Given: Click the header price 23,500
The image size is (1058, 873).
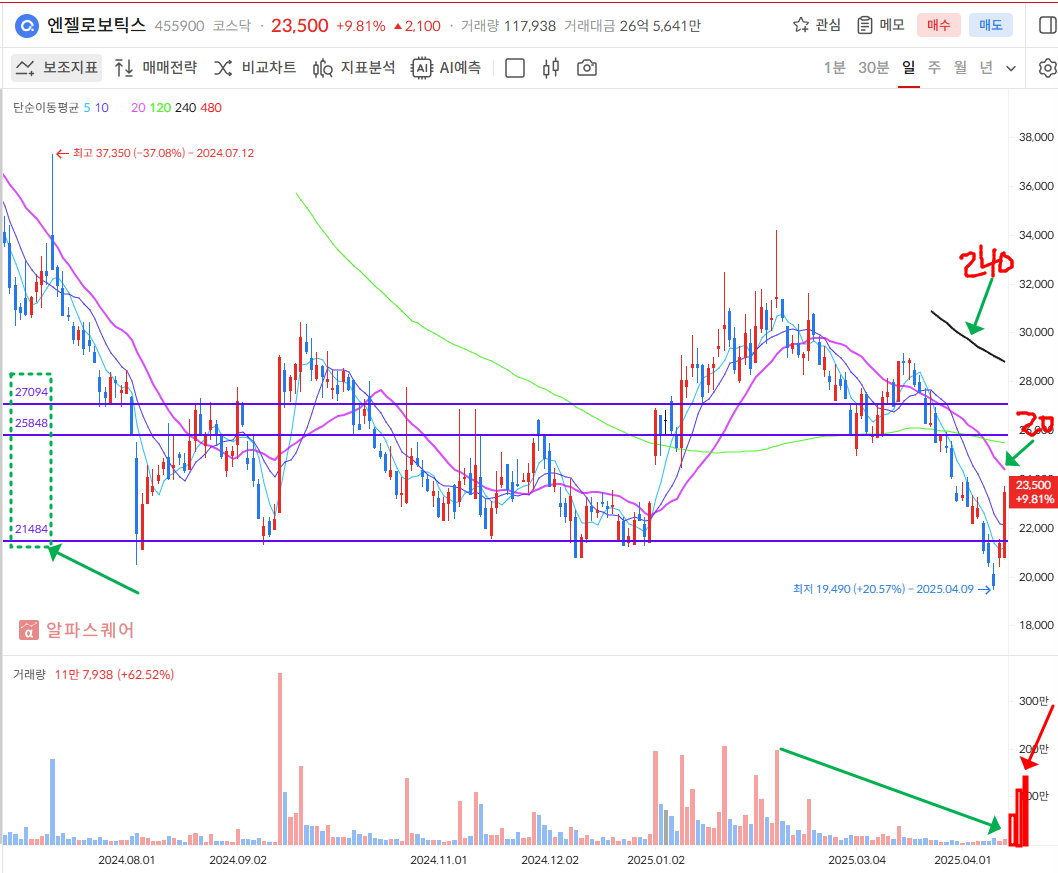Looking at the screenshot, I should click(300, 26).
